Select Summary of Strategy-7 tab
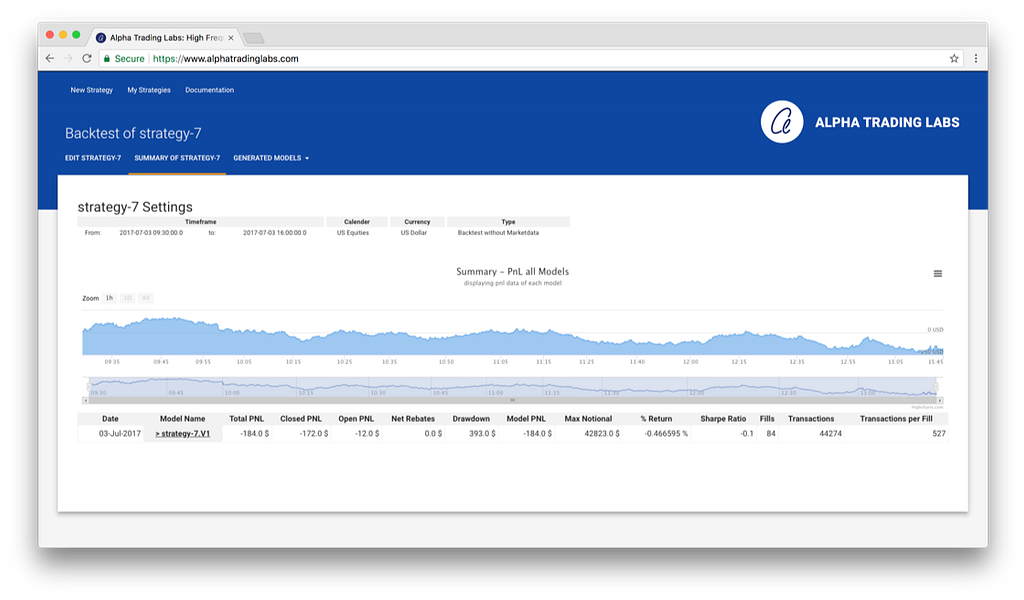Image resolution: width=1024 pixels, height=600 pixels. click(177, 158)
